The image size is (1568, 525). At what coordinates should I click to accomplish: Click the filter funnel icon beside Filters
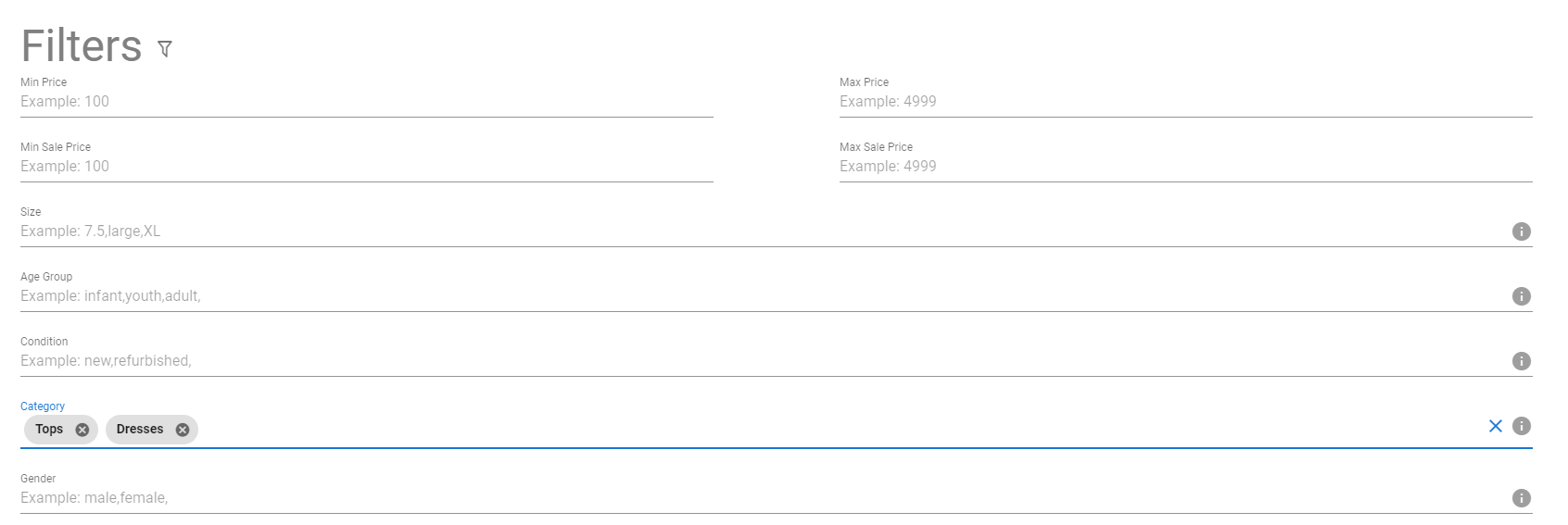click(165, 49)
